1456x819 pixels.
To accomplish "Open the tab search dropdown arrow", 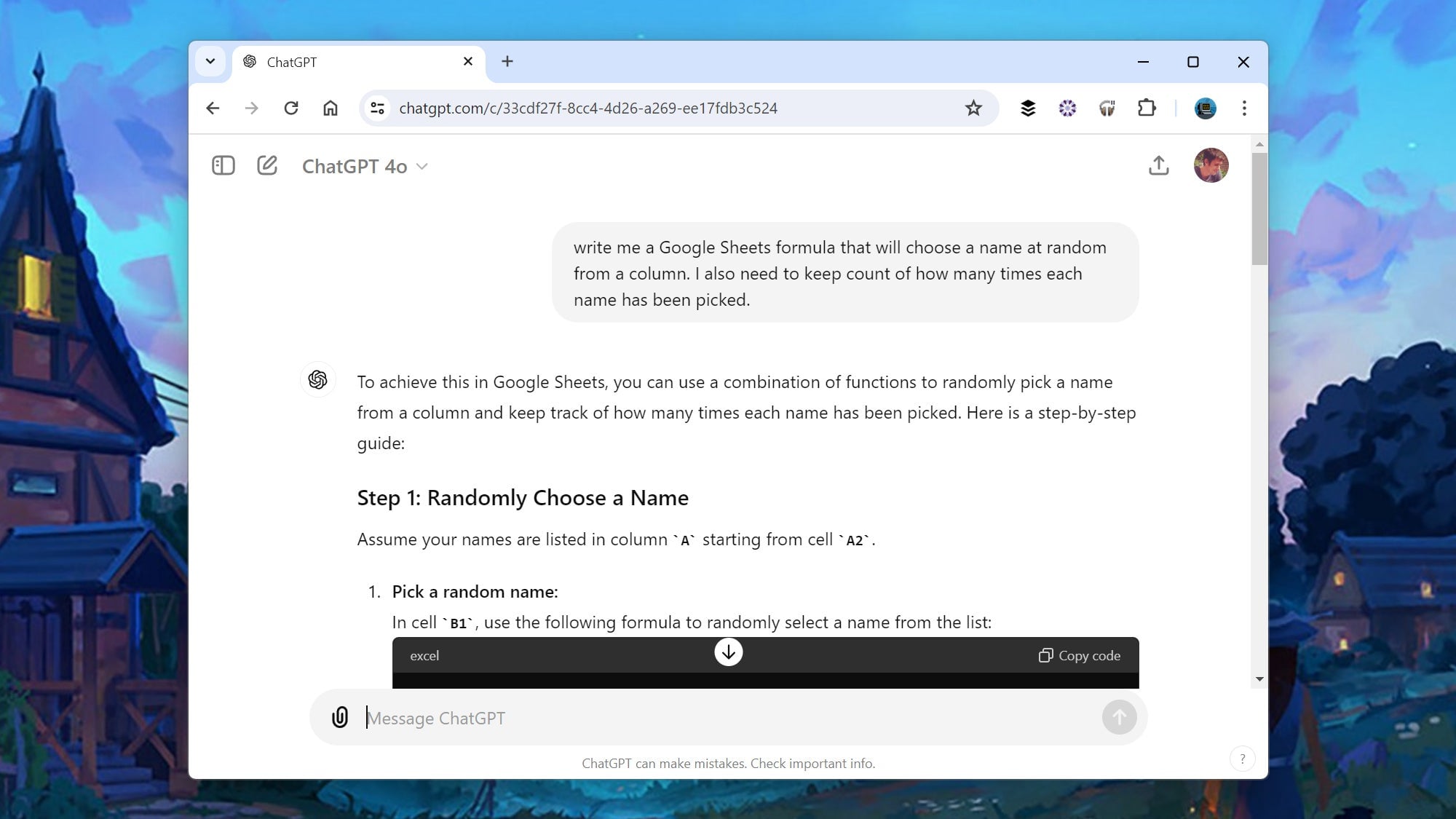I will (210, 61).
